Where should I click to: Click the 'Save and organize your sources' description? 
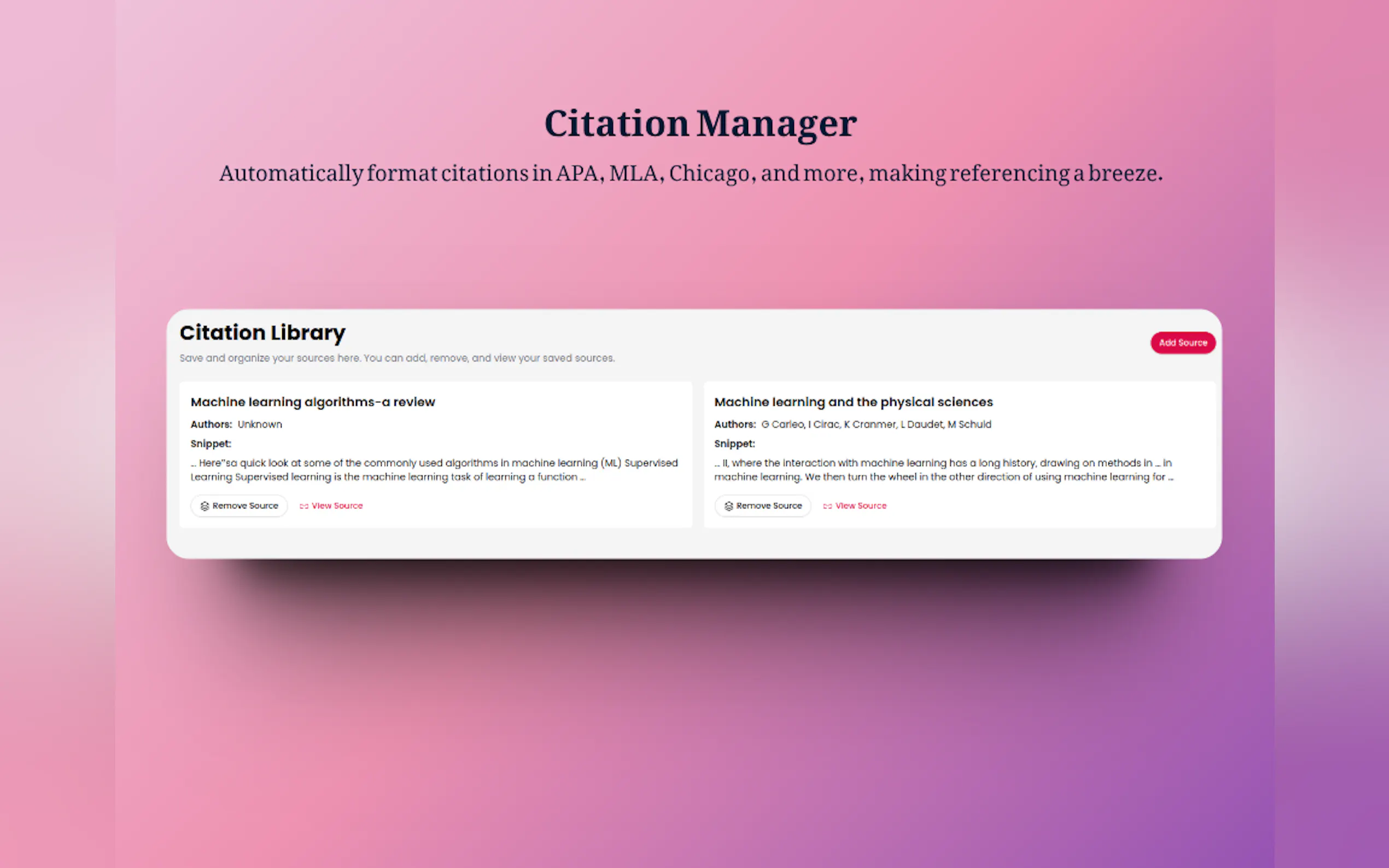pos(397,358)
